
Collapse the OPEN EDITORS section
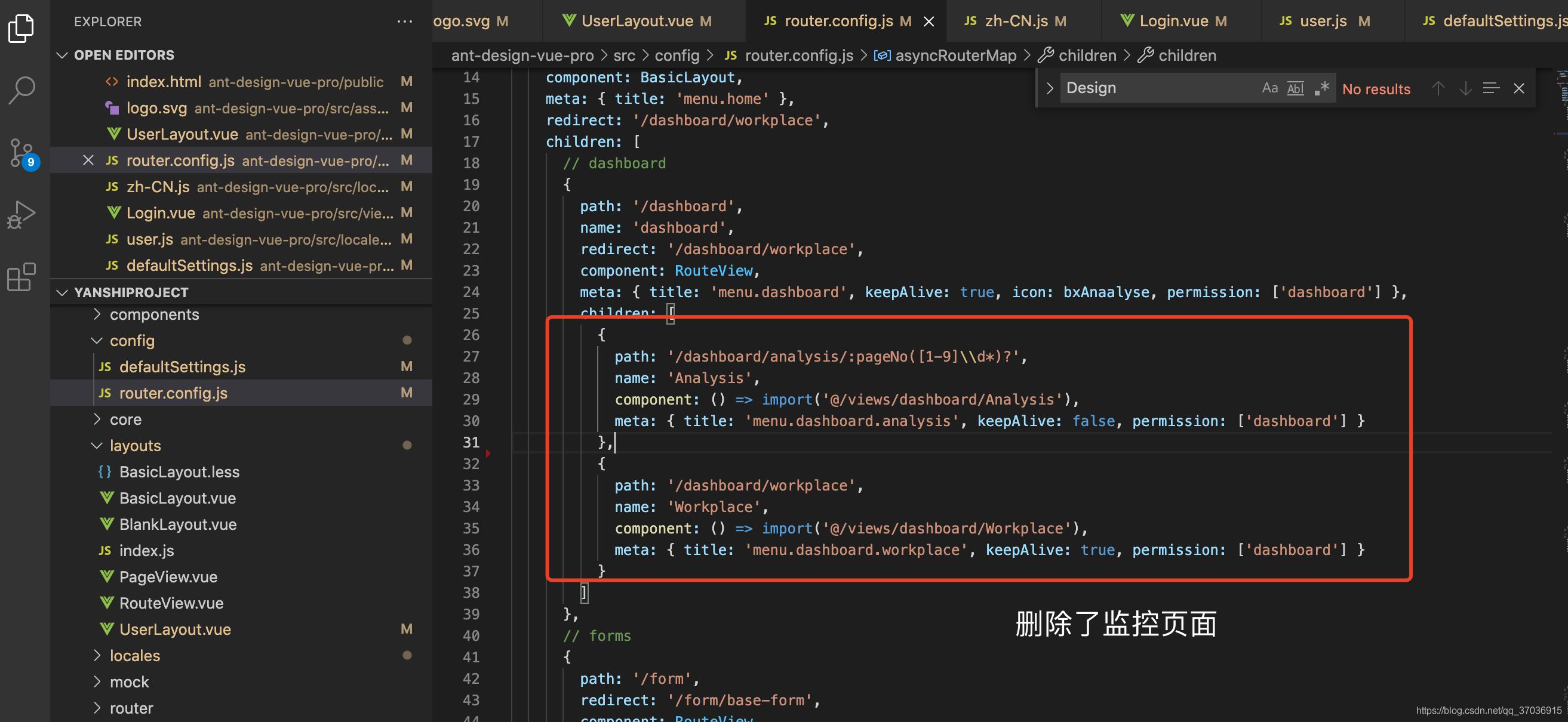62,55
